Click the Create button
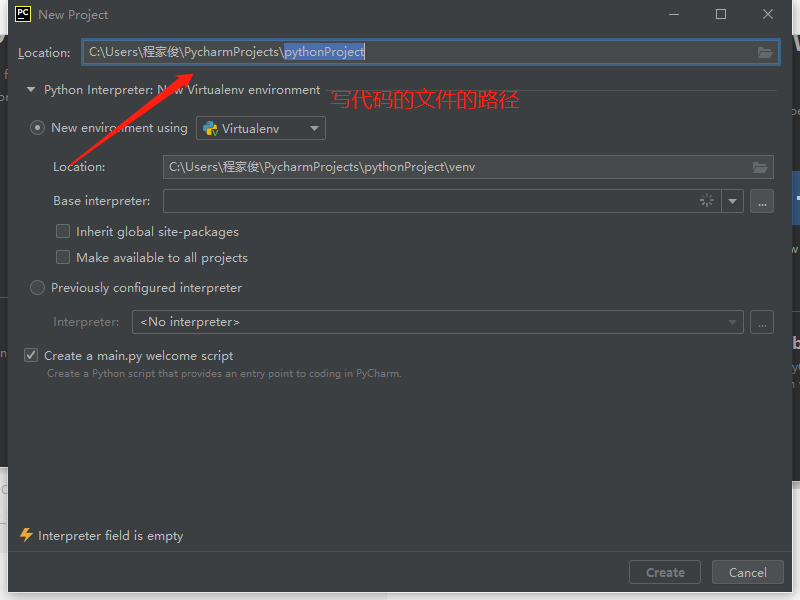The width and height of the screenshot is (800, 600). tap(665, 572)
